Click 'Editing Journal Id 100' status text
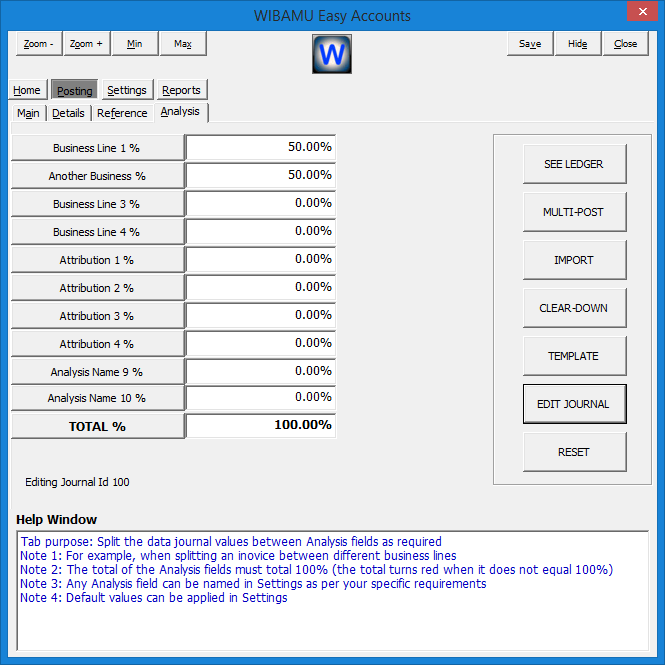The height and width of the screenshot is (665, 665). coord(77,482)
